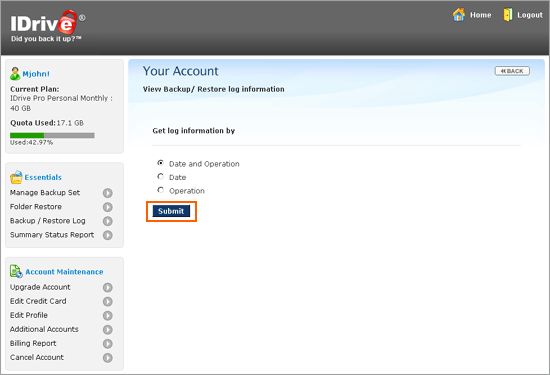The width and height of the screenshot is (550, 375).
Task: Sign out via the Logout link
Action: click(530, 15)
